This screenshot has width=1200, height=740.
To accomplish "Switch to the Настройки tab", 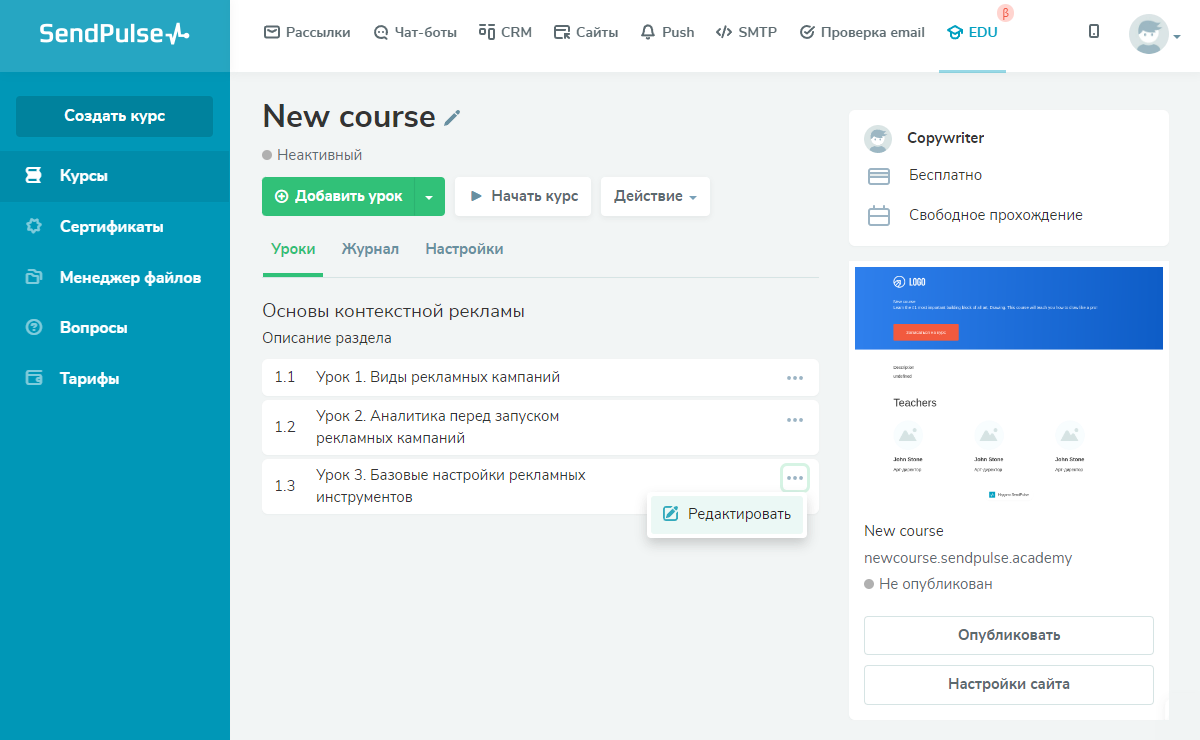I will coord(464,249).
